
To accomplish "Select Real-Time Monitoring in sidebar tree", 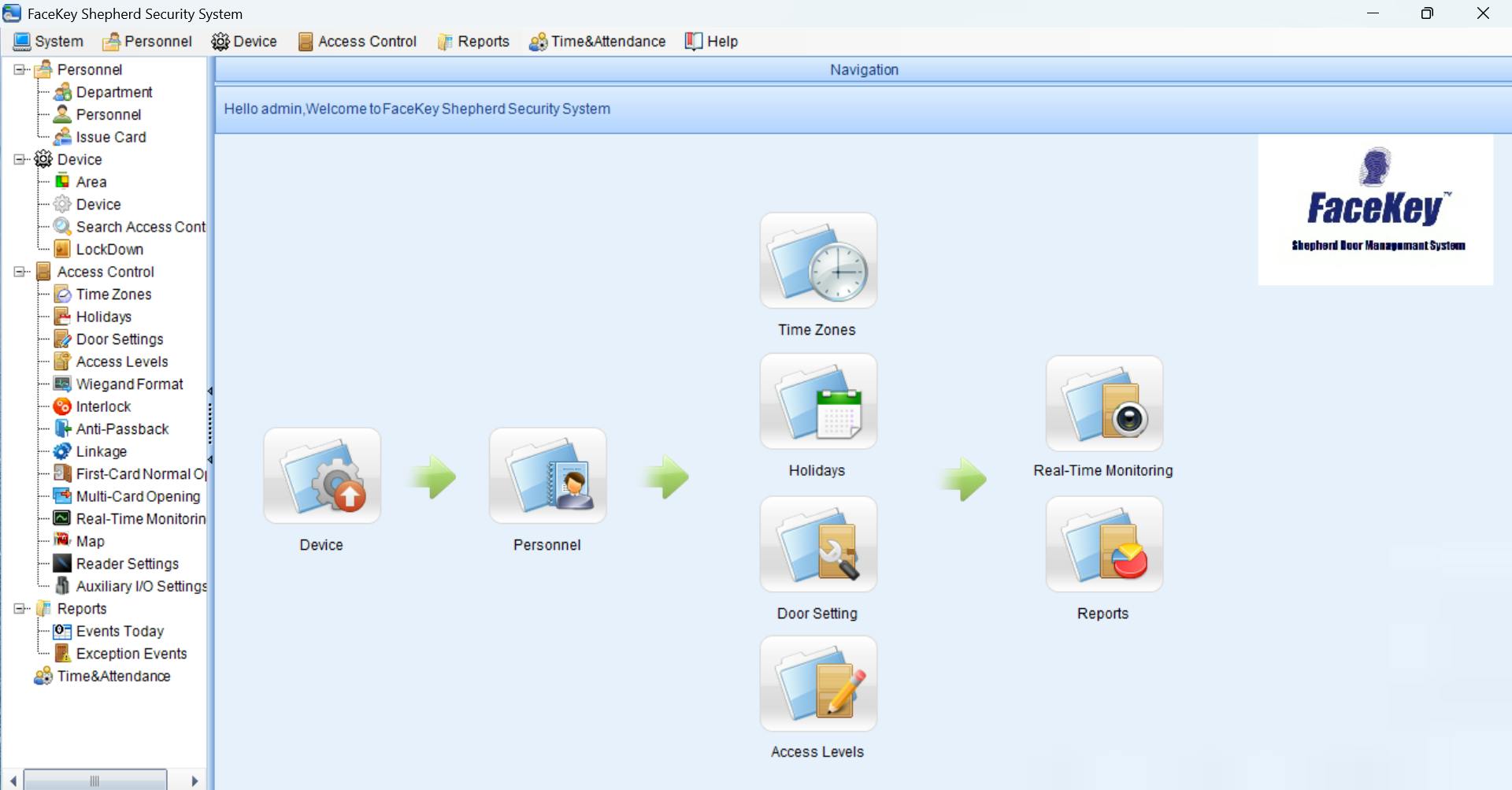I will coord(141,519).
